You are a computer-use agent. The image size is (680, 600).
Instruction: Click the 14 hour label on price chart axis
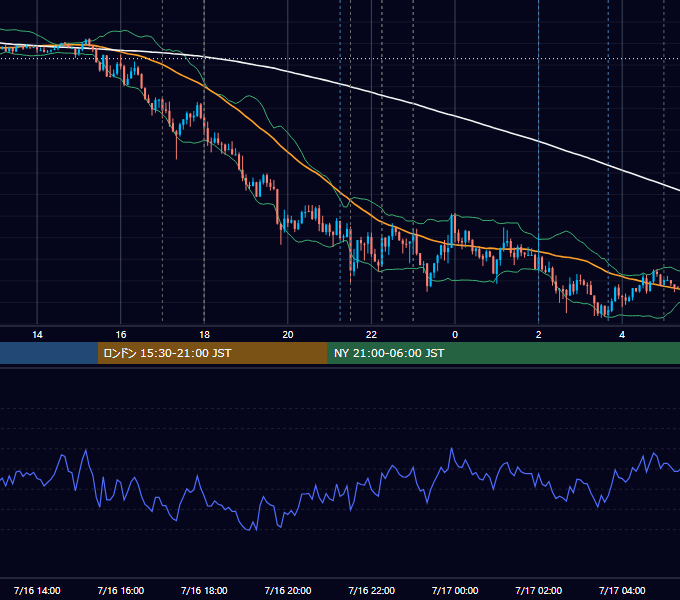(x=37, y=335)
